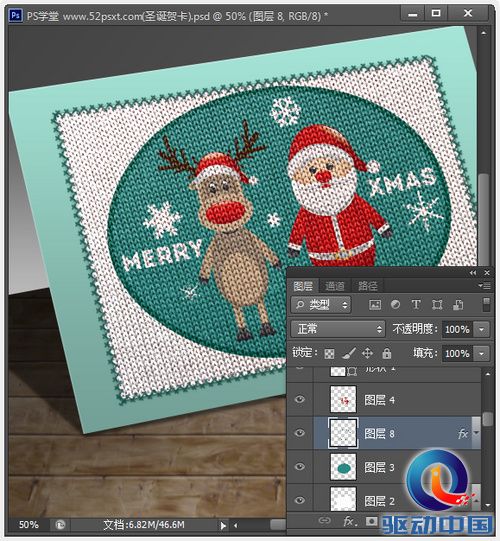
Task: Click the type layer filter icon
Action: (x=416, y=305)
